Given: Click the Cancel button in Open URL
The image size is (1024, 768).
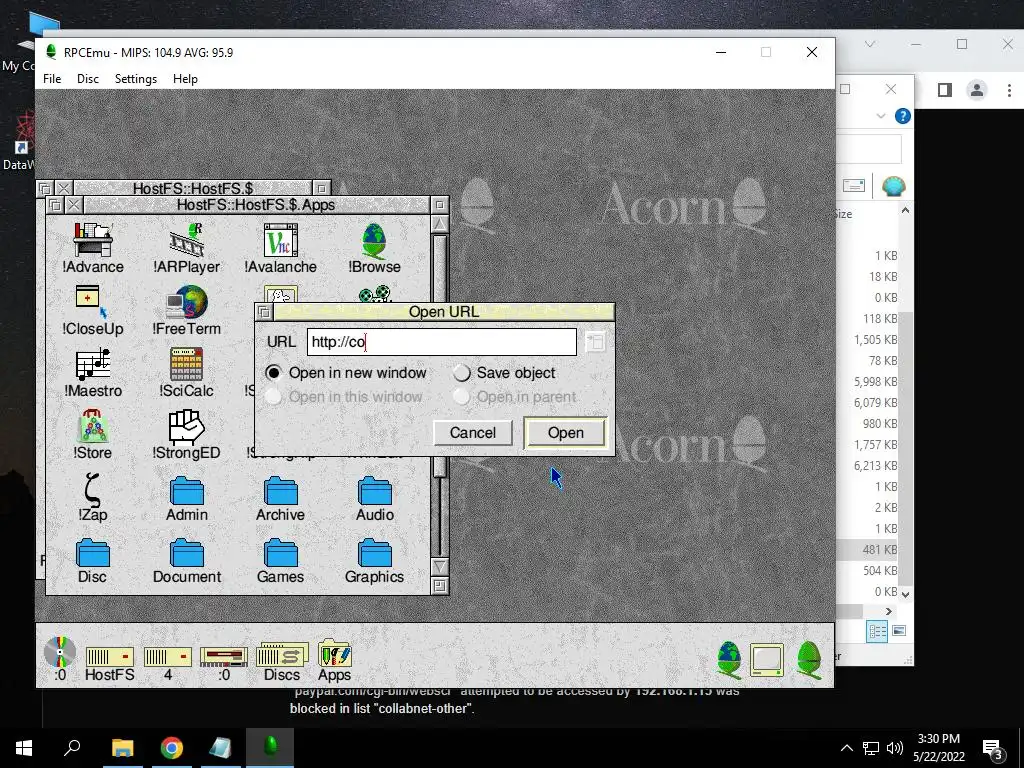Looking at the screenshot, I should pyautogui.click(x=473, y=433).
